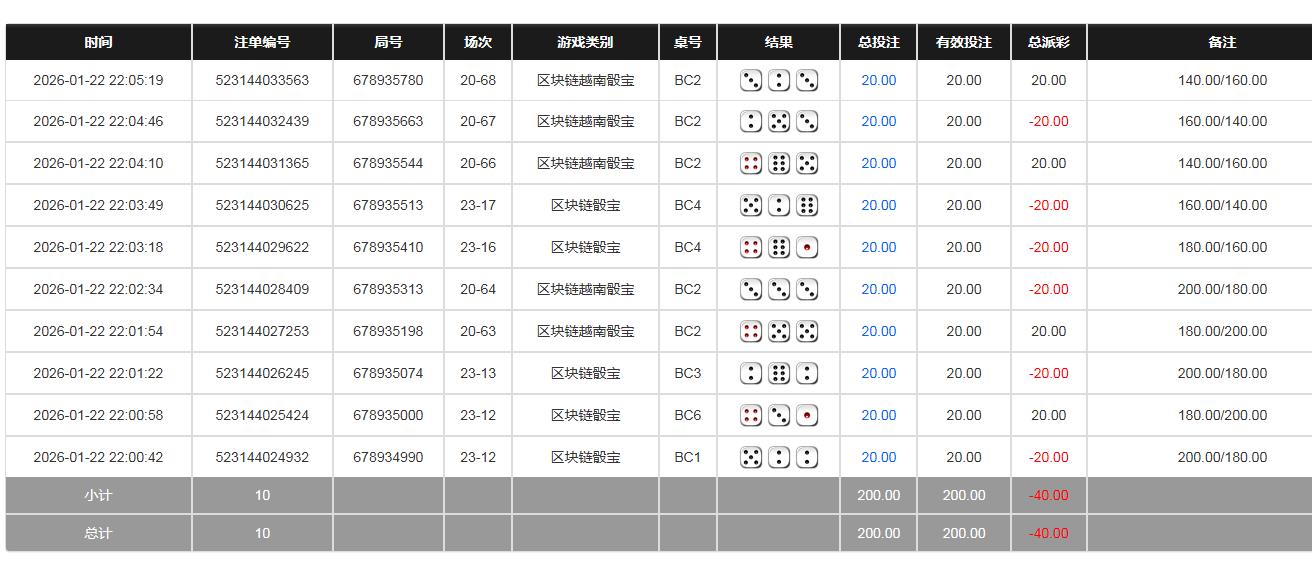
Task: Click the 总派彩 column header
Action: (1048, 42)
